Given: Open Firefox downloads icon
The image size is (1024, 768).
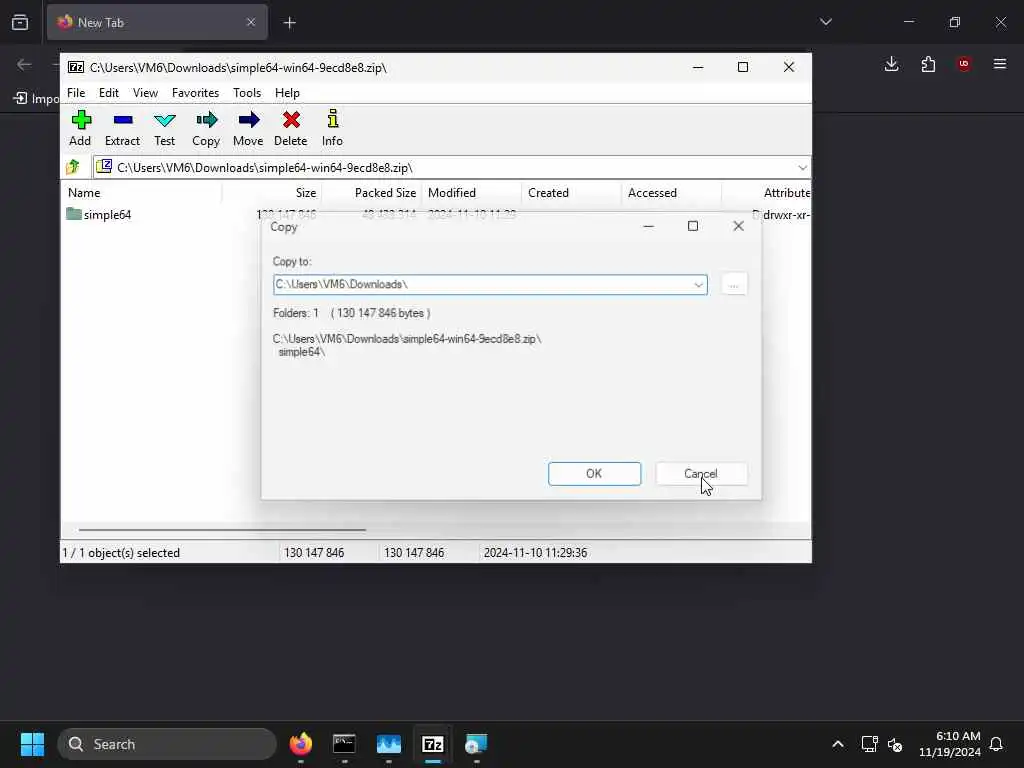Looking at the screenshot, I should click(x=891, y=64).
